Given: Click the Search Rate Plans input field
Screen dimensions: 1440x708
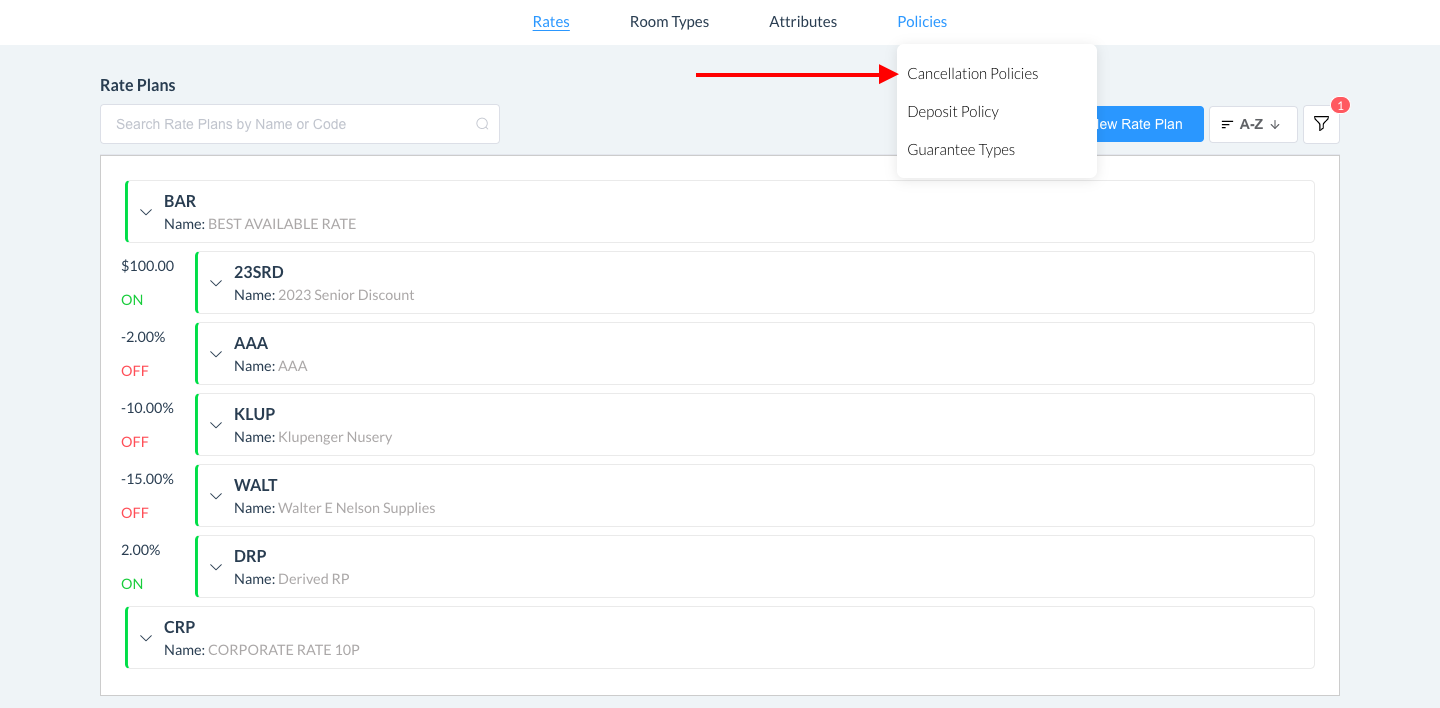Looking at the screenshot, I should click(x=290, y=125).
